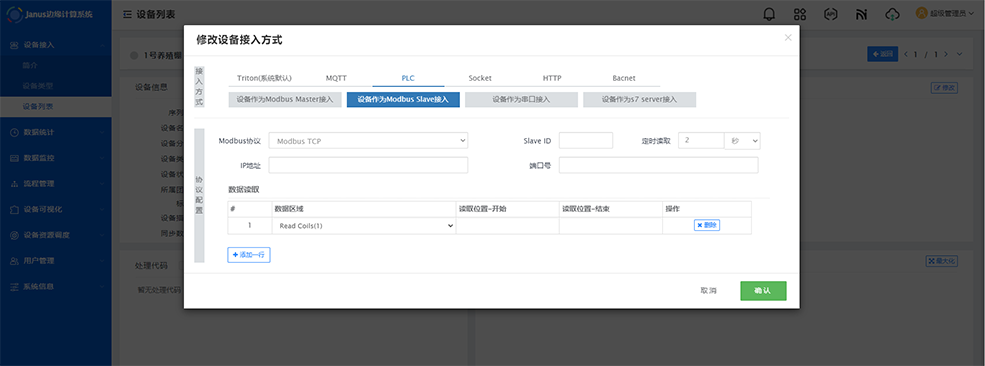The height and width of the screenshot is (366, 985).
Task: Open the Modbus协议 dropdown showing Modbus TCP
Action: (368, 141)
